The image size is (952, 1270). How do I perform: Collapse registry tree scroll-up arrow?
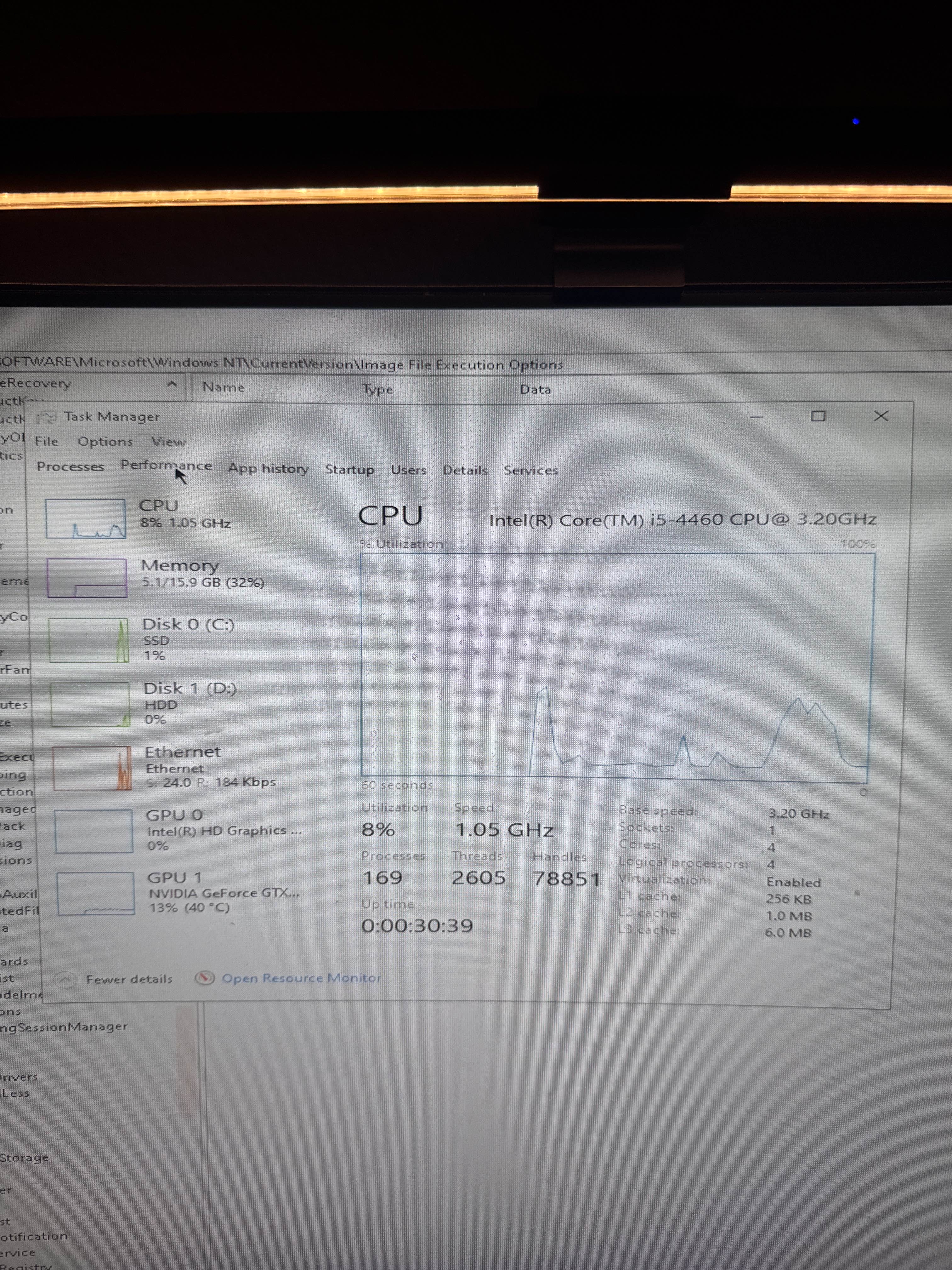coord(172,384)
